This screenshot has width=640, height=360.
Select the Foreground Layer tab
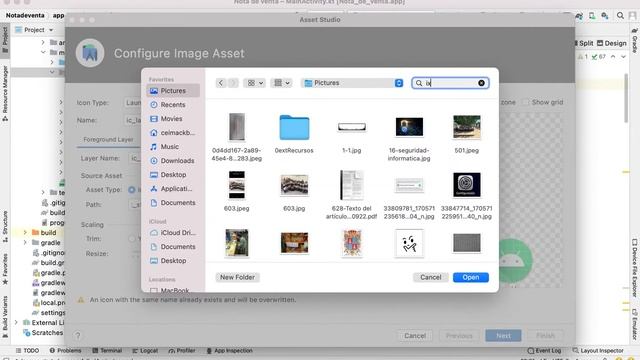tap(108, 139)
